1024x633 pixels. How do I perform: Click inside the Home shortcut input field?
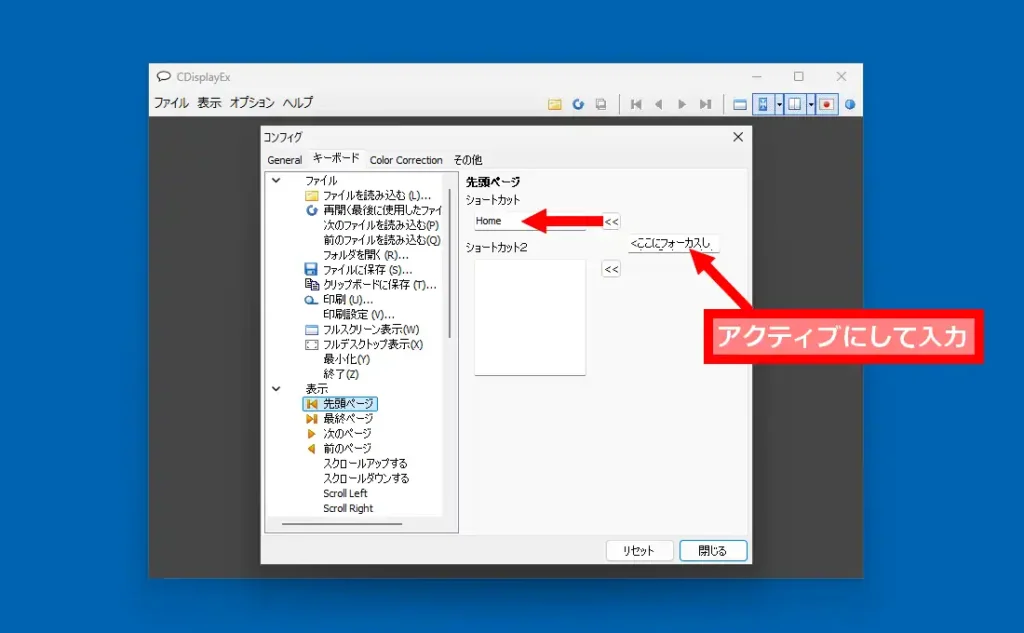(x=510, y=221)
